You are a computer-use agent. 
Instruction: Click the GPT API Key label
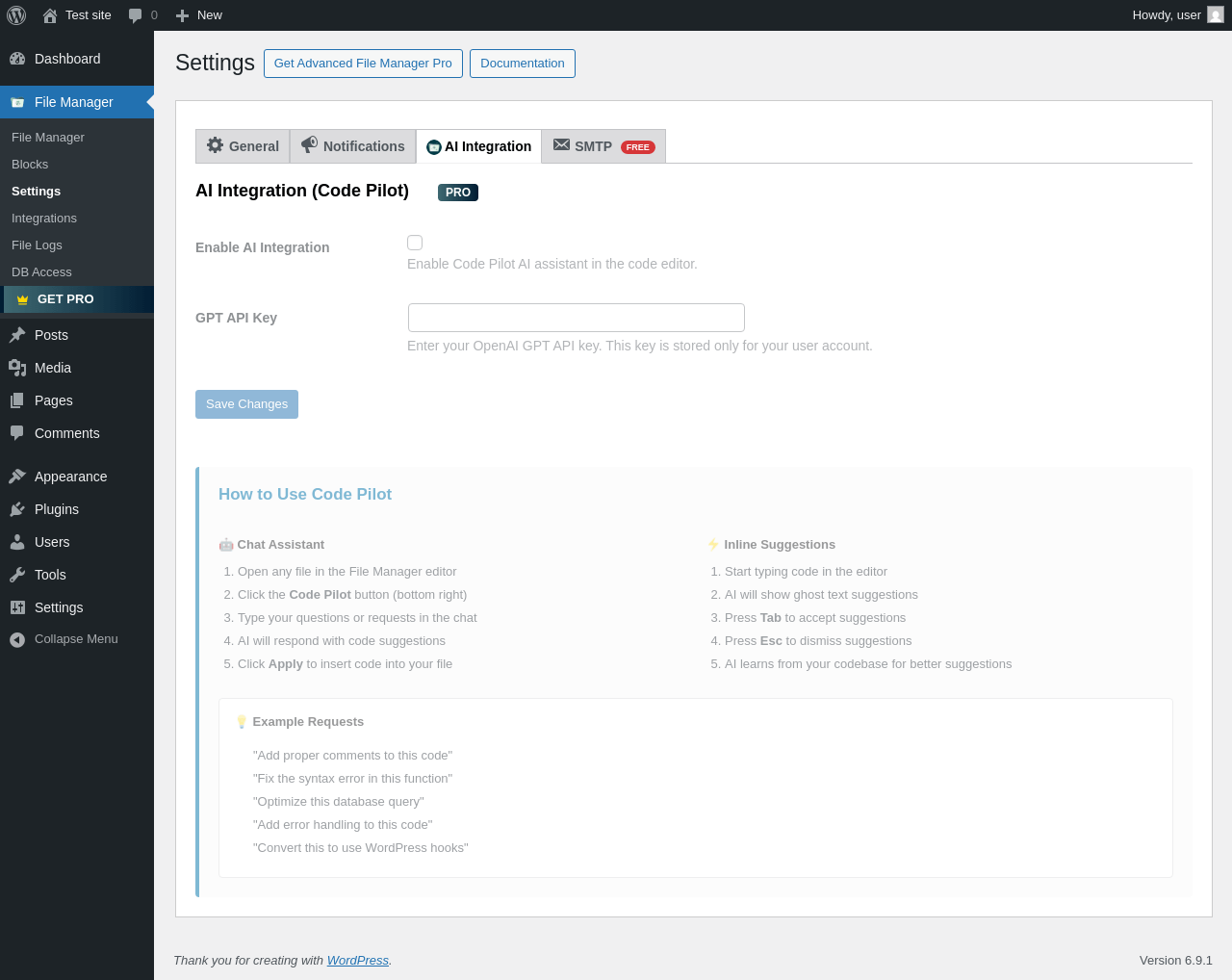point(236,318)
